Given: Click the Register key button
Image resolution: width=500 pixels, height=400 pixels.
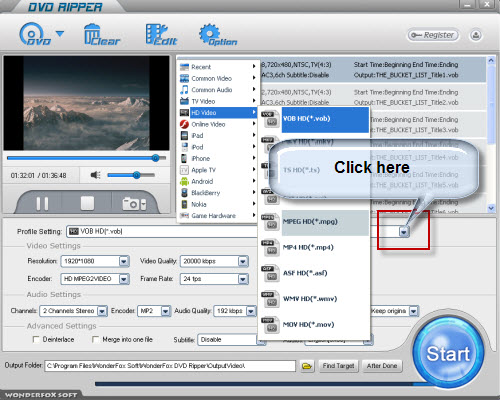Looking at the screenshot, I should click(433, 35).
